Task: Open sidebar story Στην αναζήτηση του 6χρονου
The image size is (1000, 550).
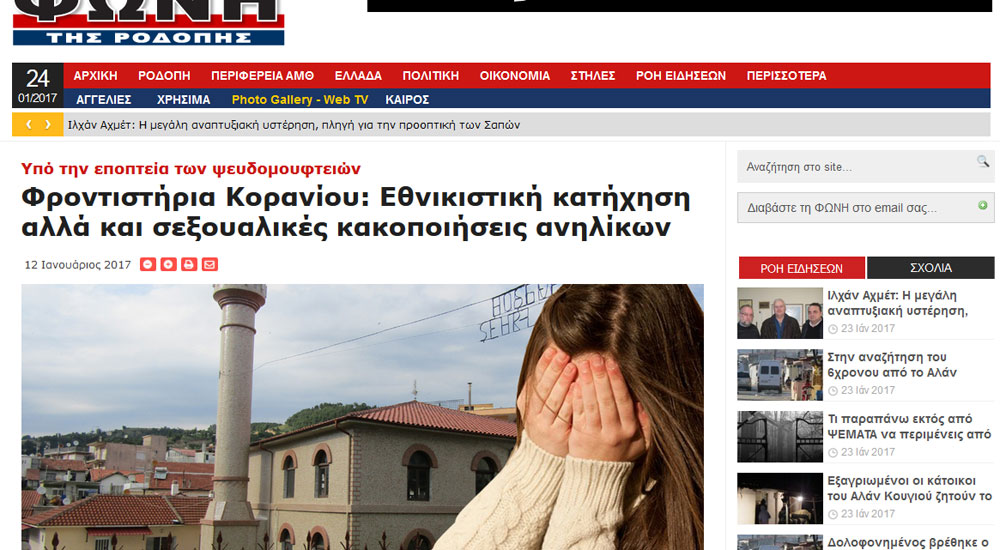Action: pos(892,365)
